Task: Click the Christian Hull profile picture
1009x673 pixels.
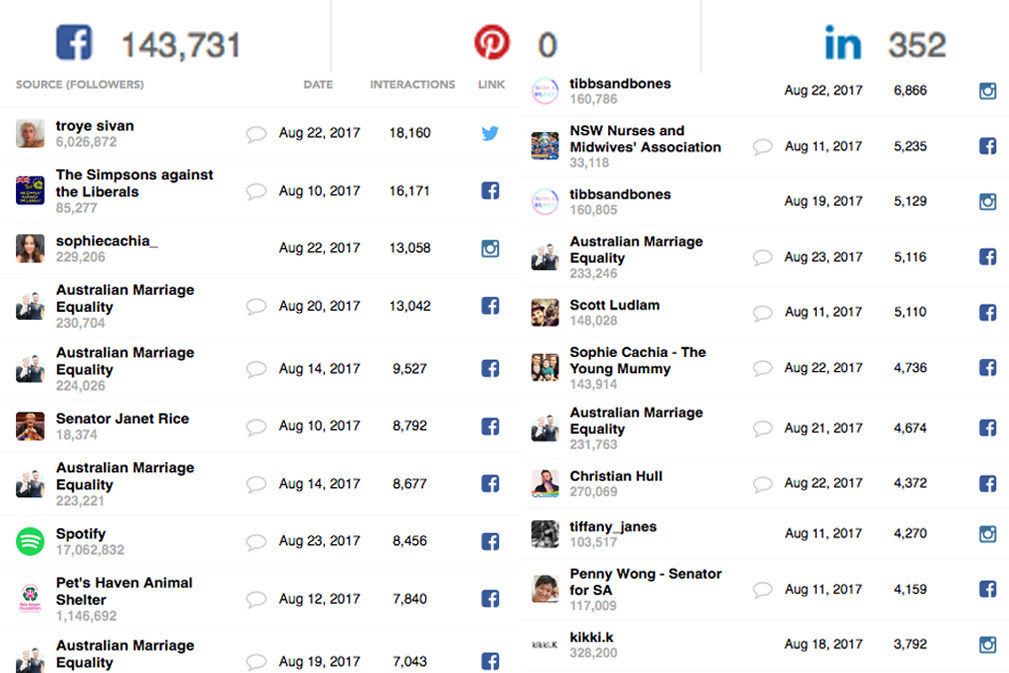Action: 545,483
